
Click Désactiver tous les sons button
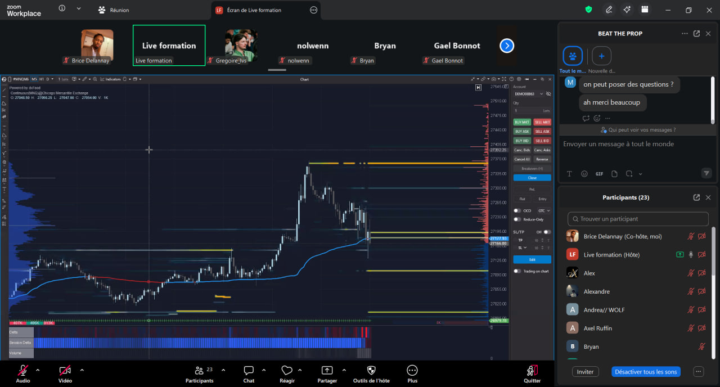pyautogui.click(x=646, y=372)
